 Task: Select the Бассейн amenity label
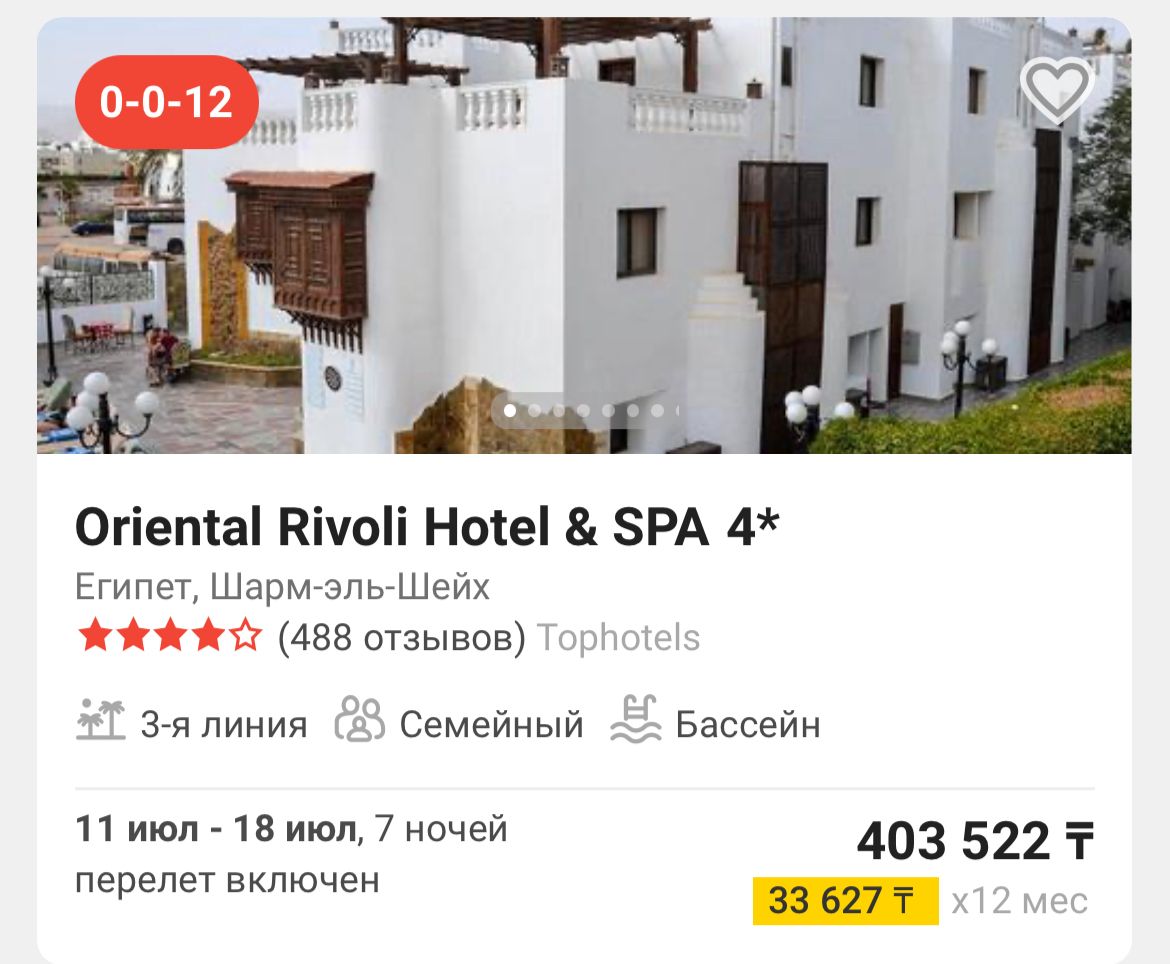(x=748, y=724)
